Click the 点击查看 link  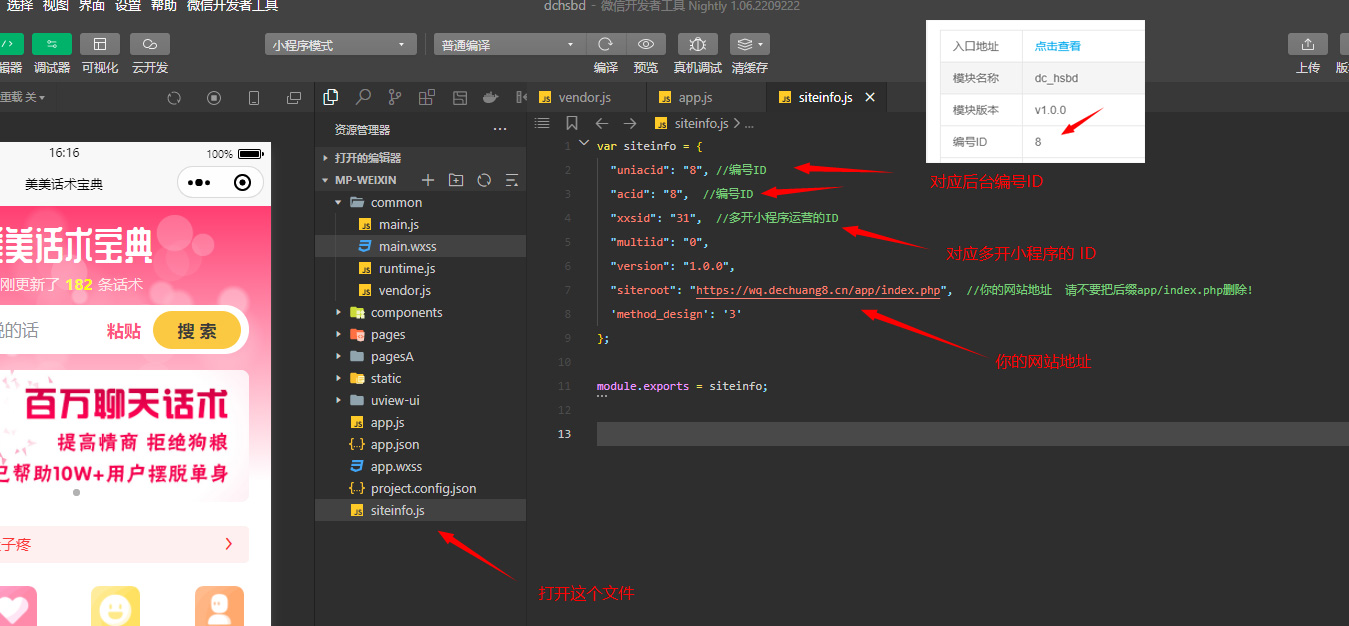click(1057, 46)
